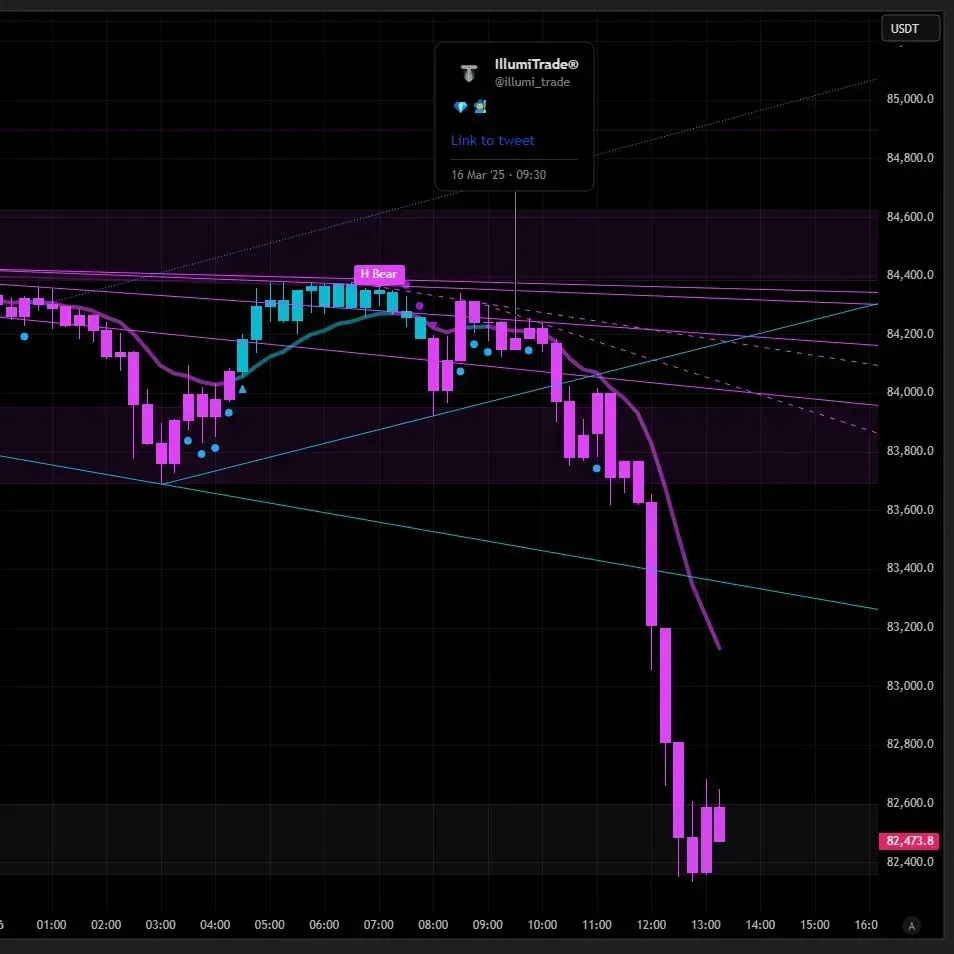Click the 06:00 time axis label
The height and width of the screenshot is (954, 954).
point(324,925)
